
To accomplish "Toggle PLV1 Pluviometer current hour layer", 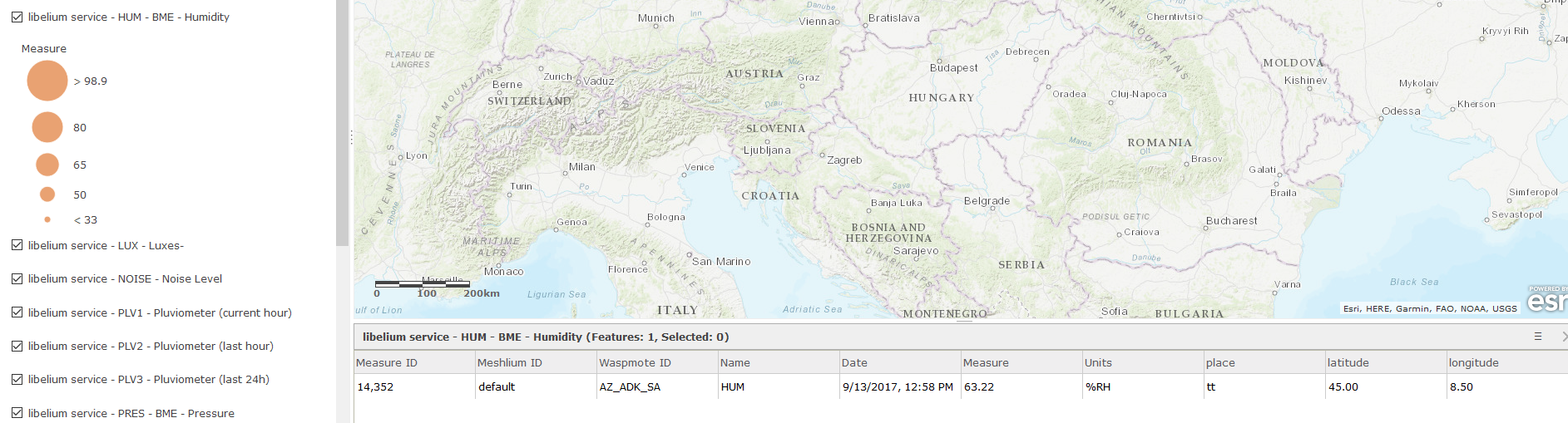I will (17, 312).
